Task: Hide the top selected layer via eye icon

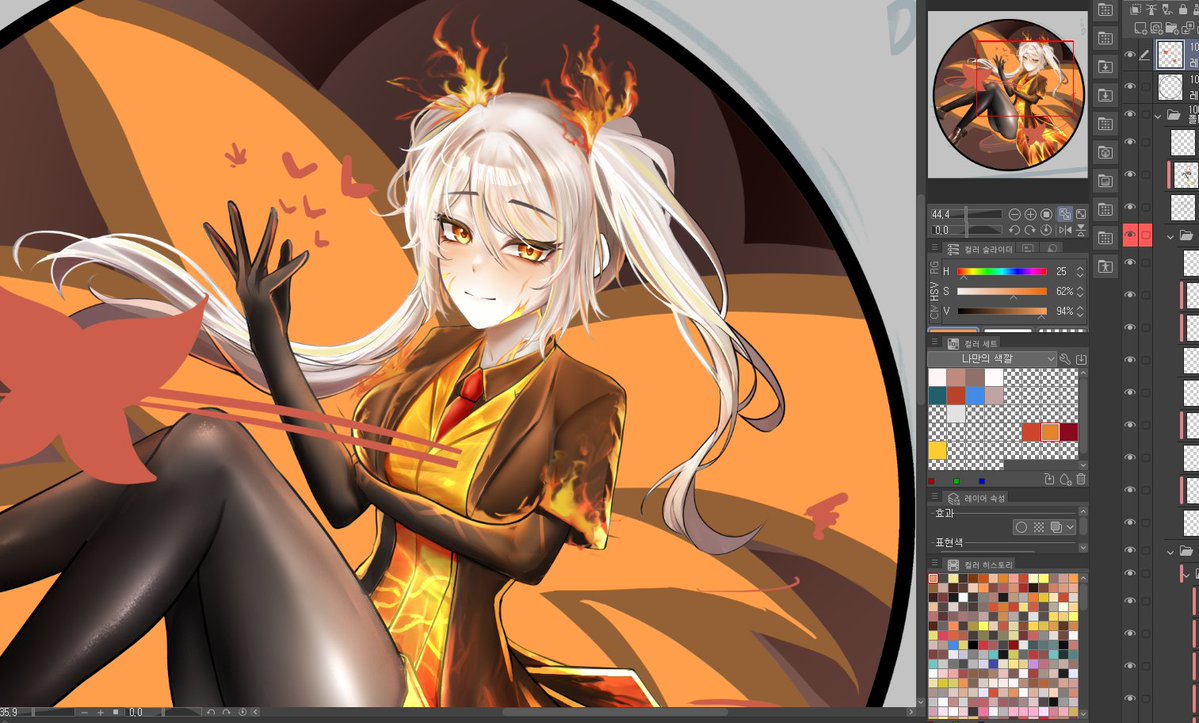Action: [x=1130, y=54]
